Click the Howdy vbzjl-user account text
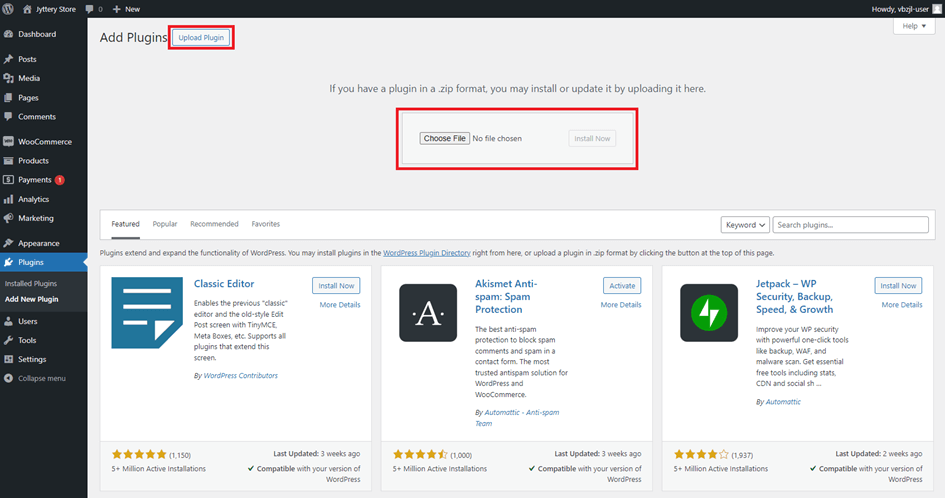Viewport: 945px width, 498px height. (900, 9)
